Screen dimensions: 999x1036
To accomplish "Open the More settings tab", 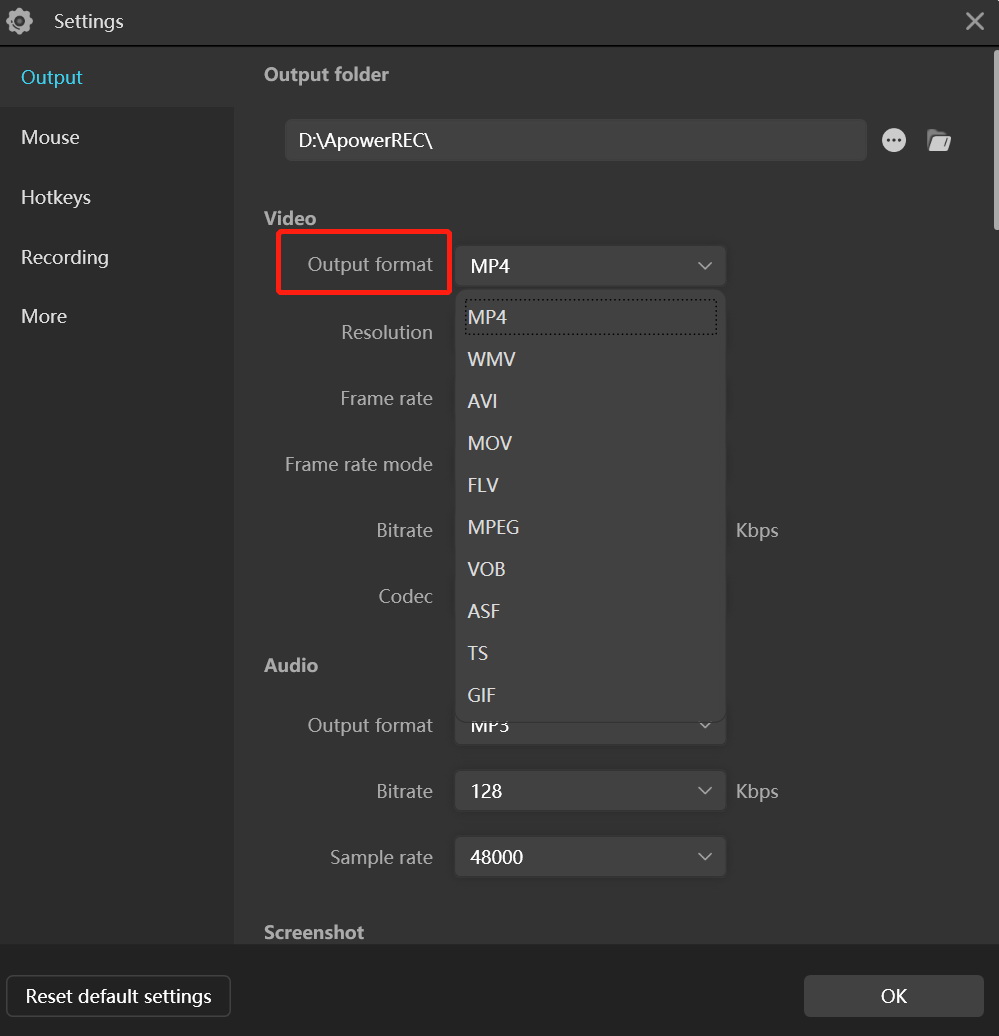I will click(x=44, y=316).
